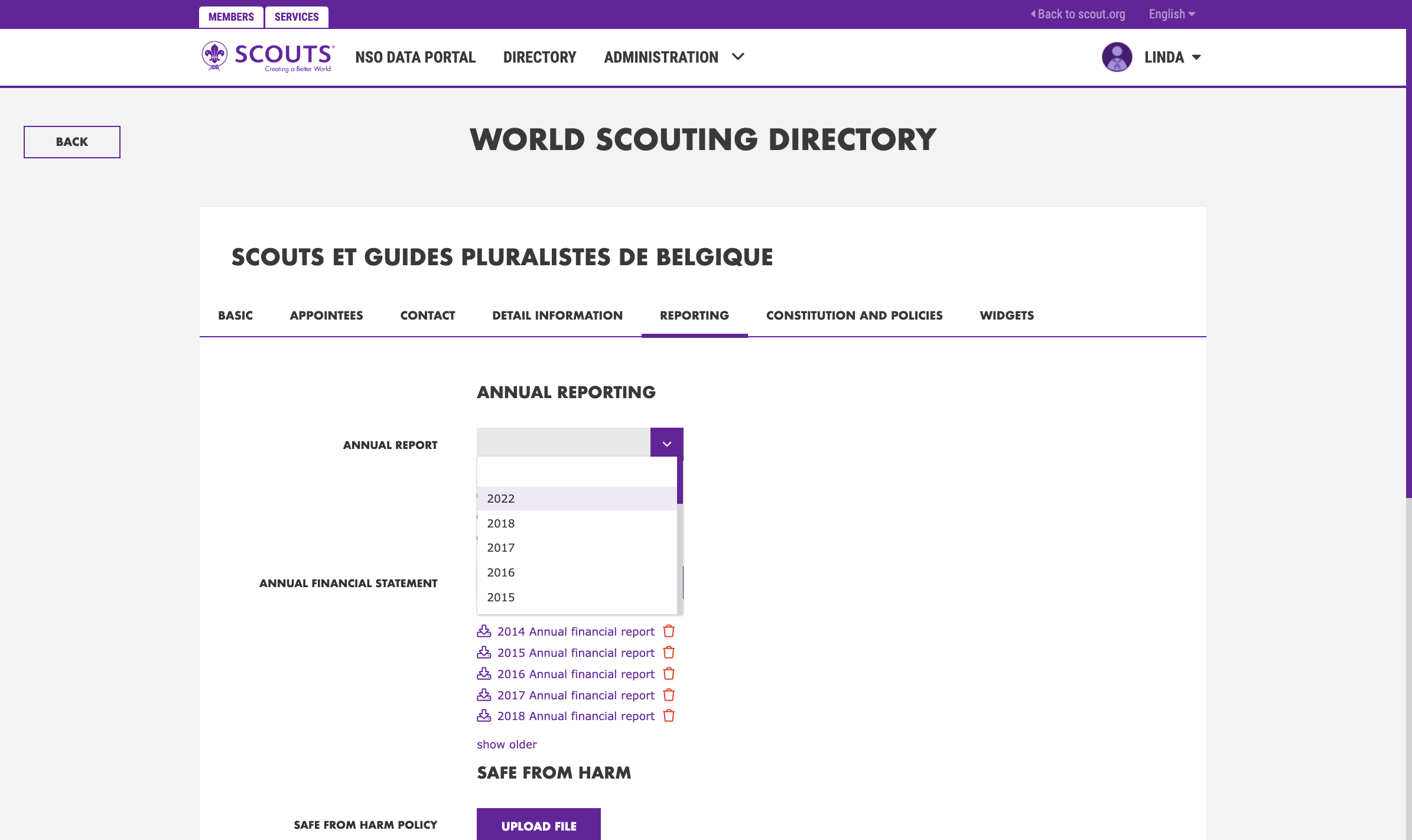This screenshot has width=1412, height=840.
Task: Delete the 2017 Annual financial report
Action: (x=669, y=695)
